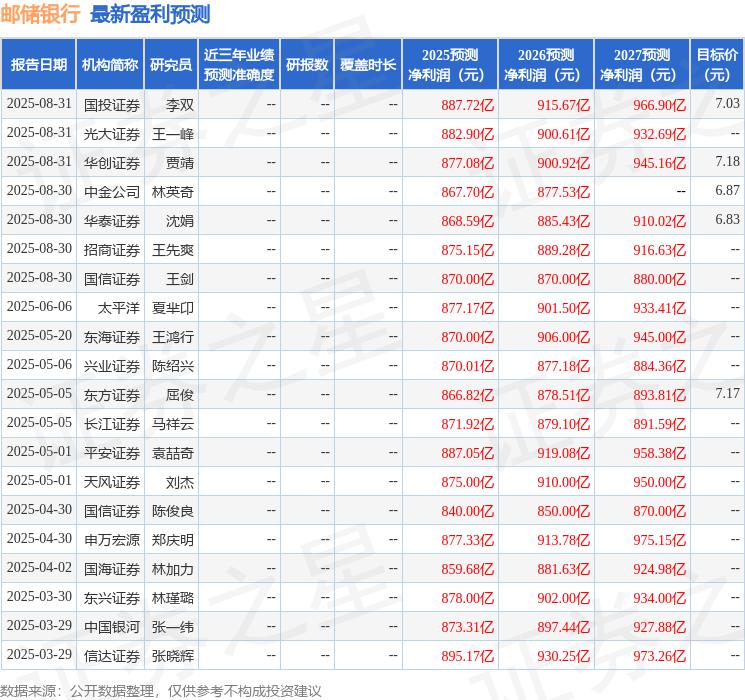Image resolution: width=745 pixels, height=700 pixels.
Task: Click the 887.72亿 profit value
Action: pyautogui.click(x=468, y=105)
